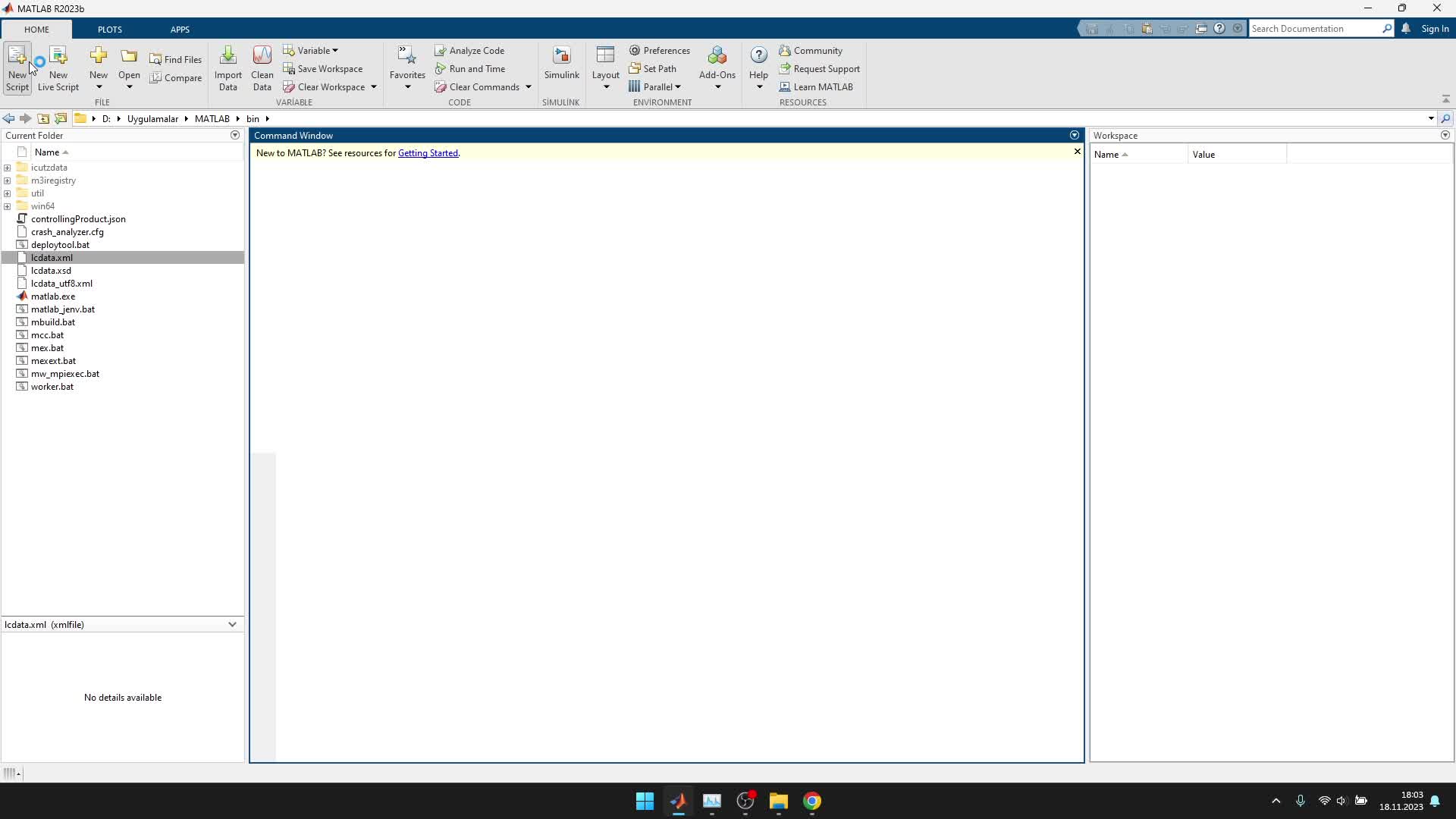This screenshot has width=1456, height=819.
Task: Go up one folder level
Action: 43,118
